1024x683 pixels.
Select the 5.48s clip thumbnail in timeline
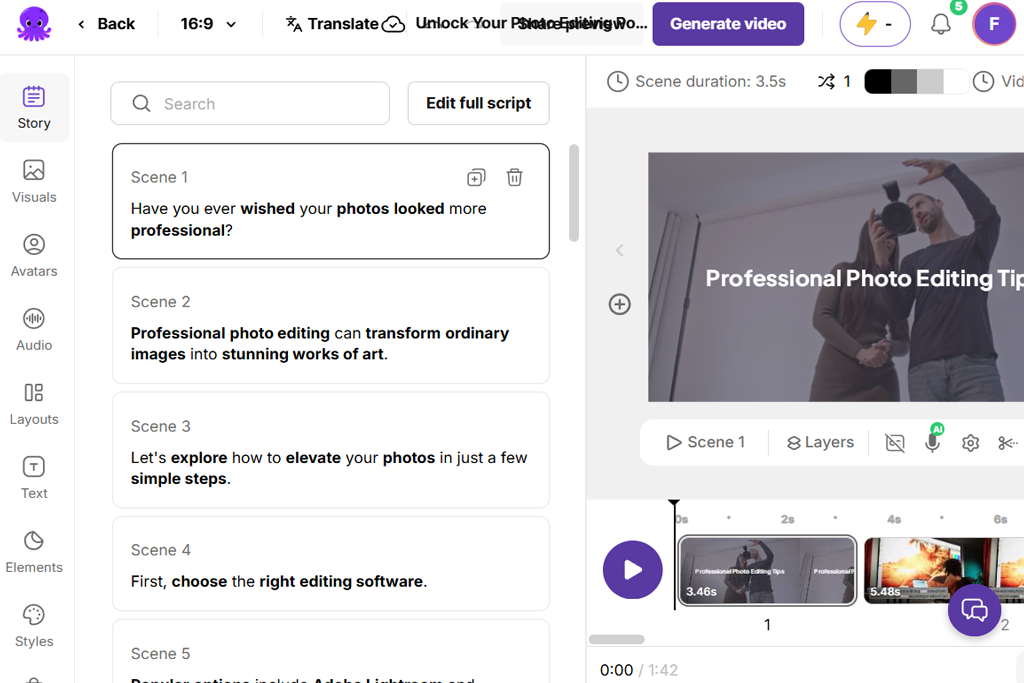(x=944, y=571)
